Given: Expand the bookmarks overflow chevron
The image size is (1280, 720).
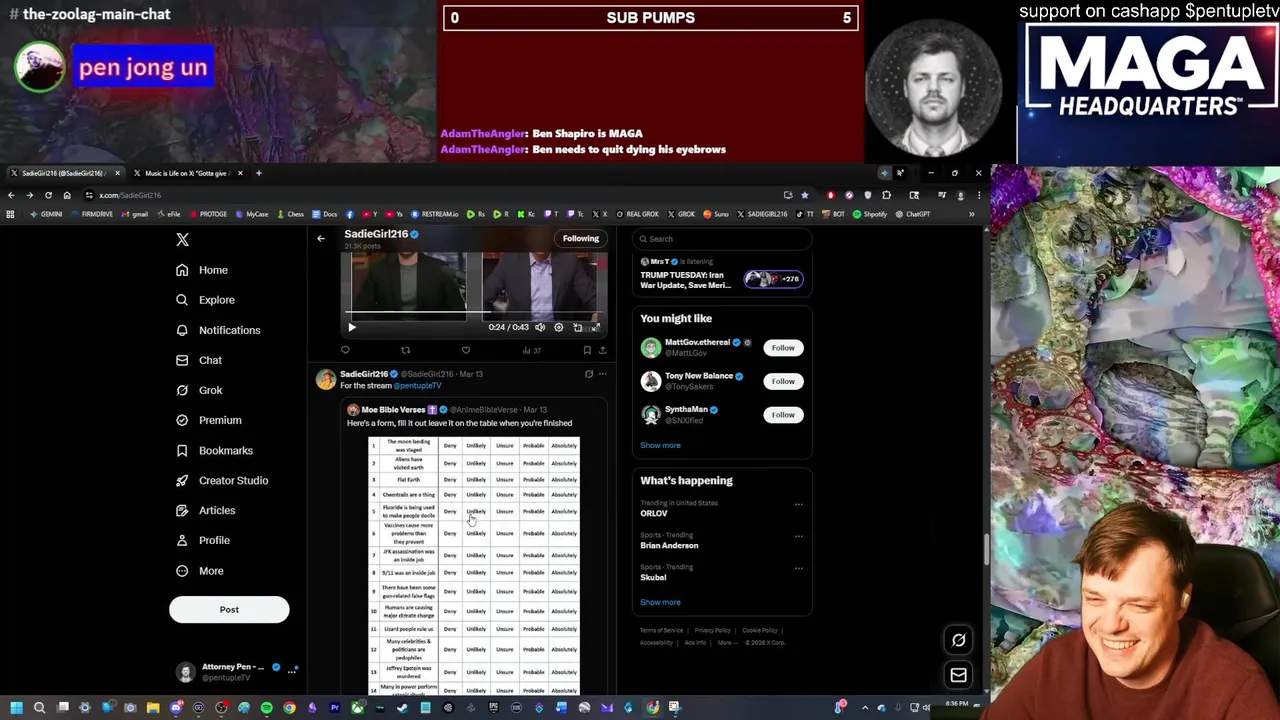Looking at the screenshot, I should [971, 214].
